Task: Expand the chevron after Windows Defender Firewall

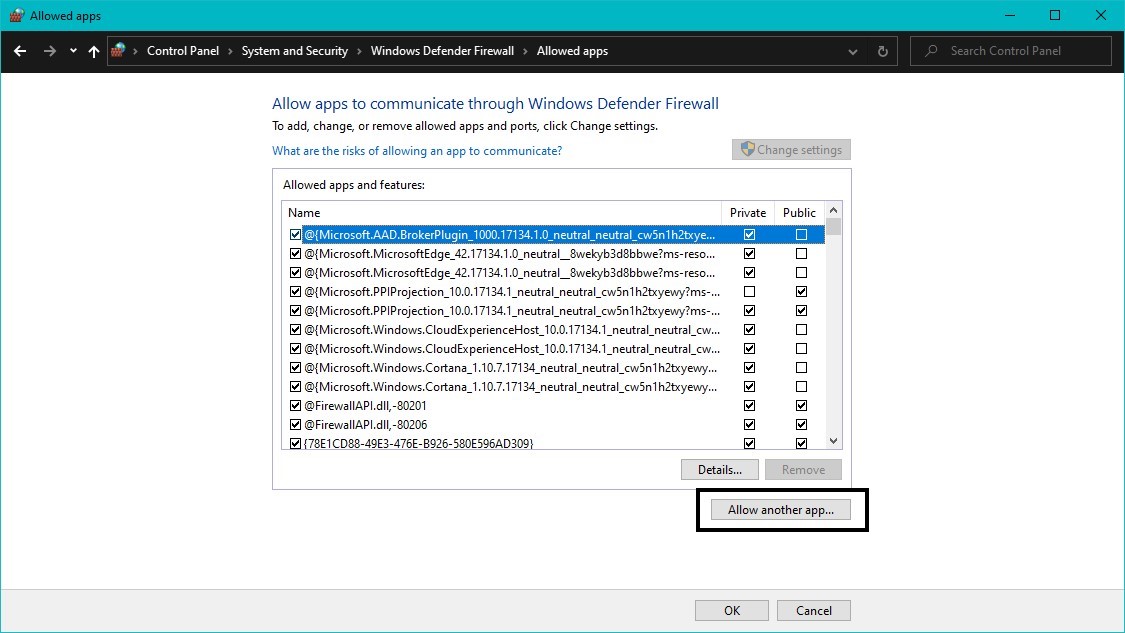Action: click(x=526, y=51)
